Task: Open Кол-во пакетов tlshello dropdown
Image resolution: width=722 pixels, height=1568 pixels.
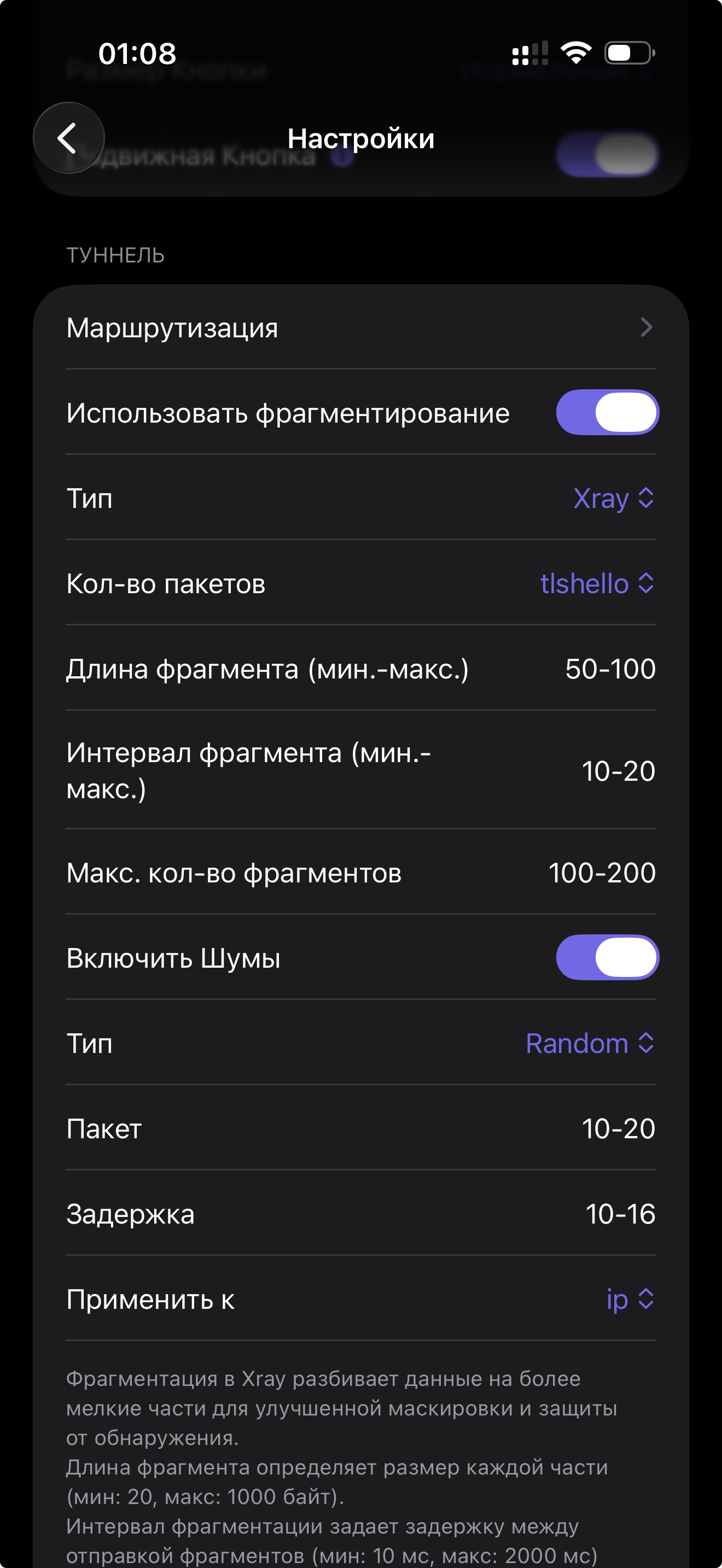Action: click(584, 584)
